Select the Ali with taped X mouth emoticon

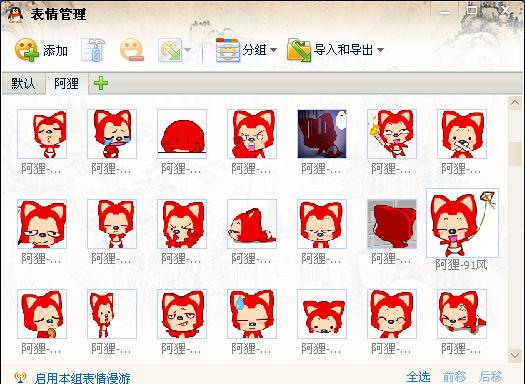coord(462,134)
